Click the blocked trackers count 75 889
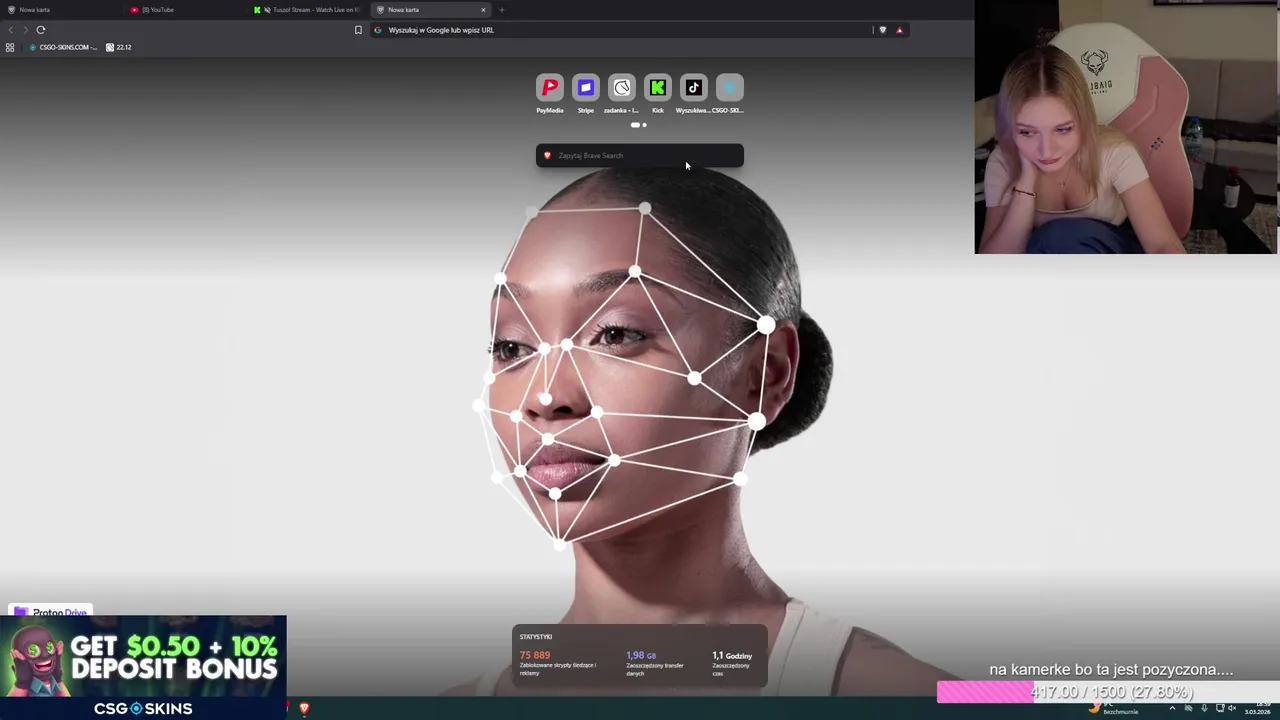Image resolution: width=1280 pixels, height=720 pixels. 535,655
